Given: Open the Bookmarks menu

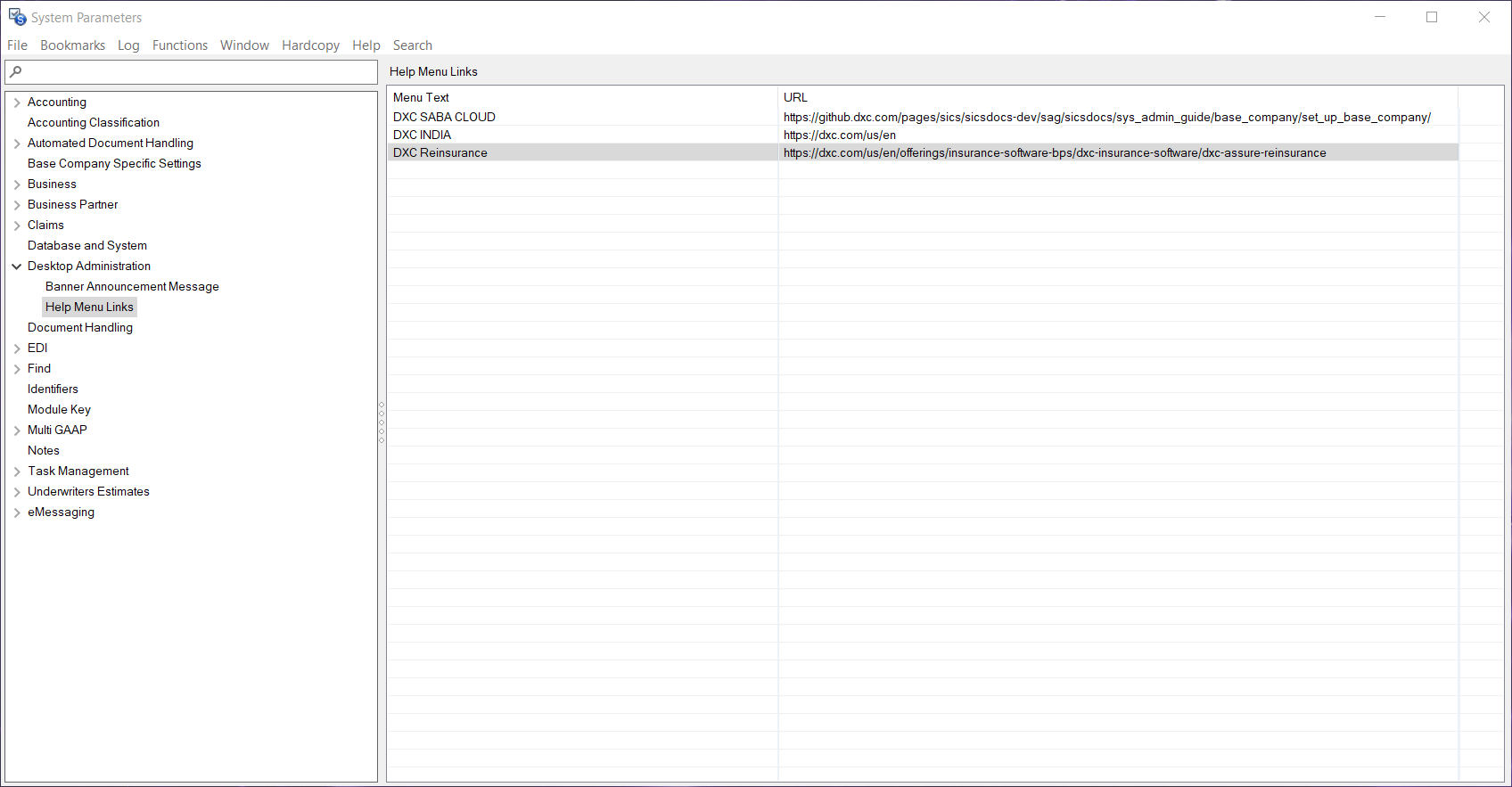Looking at the screenshot, I should click(x=72, y=45).
